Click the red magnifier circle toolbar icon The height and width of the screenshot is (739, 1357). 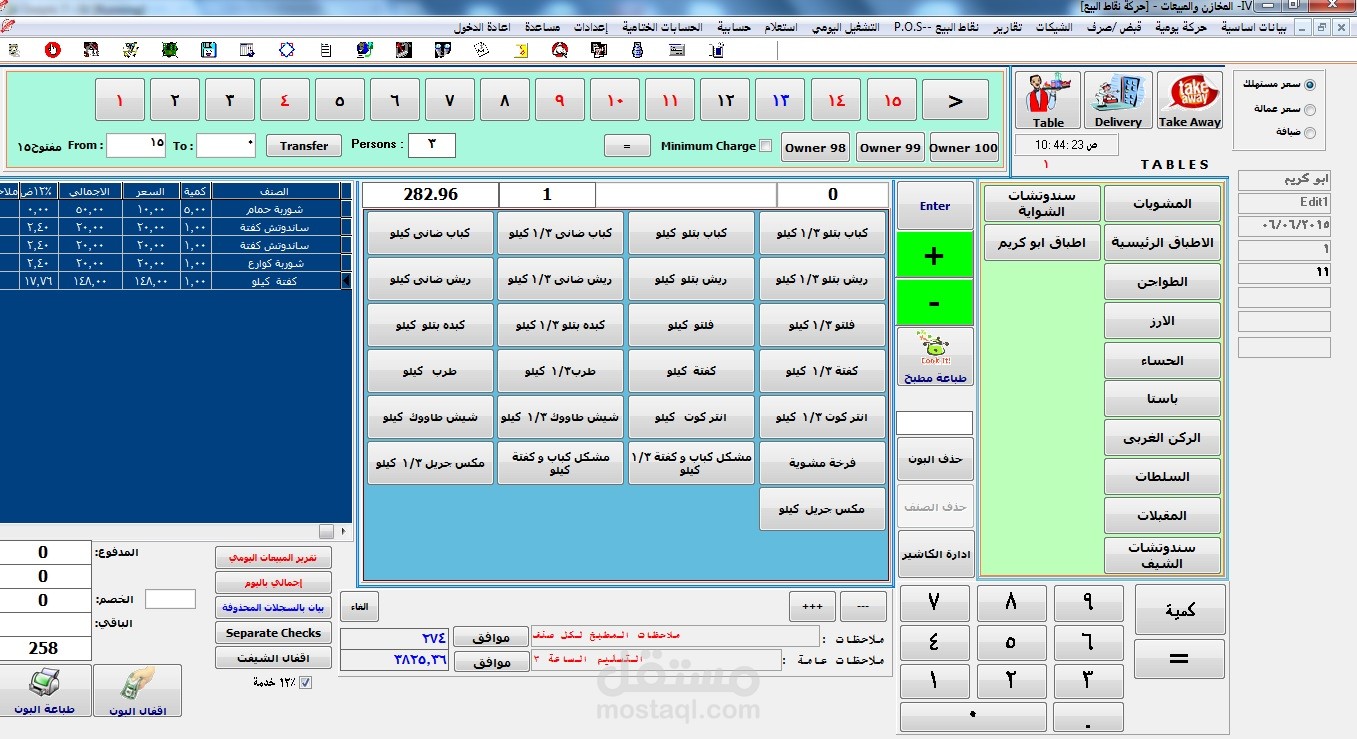pyautogui.click(x=560, y=49)
